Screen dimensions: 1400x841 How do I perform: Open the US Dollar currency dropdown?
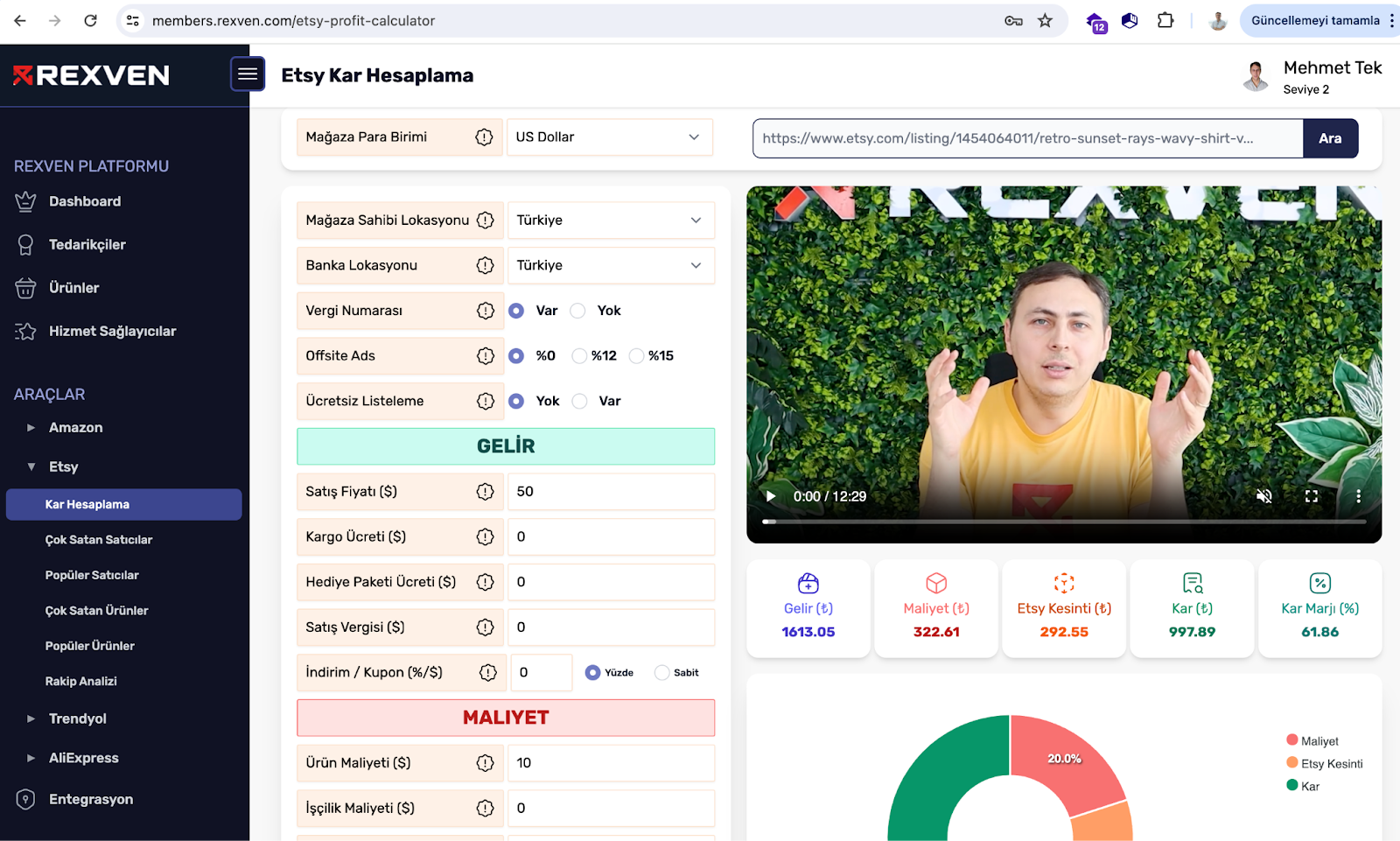click(610, 137)
